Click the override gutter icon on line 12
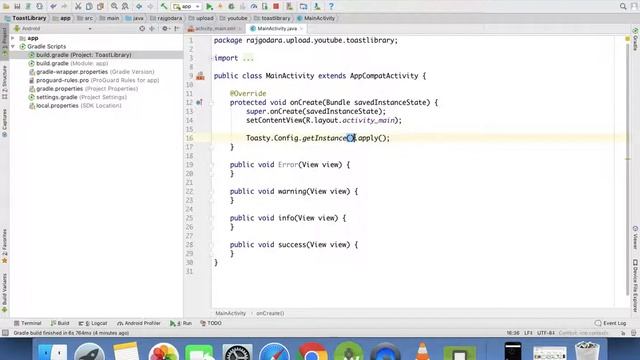640x360 pixels. click(x=199, y=102)
